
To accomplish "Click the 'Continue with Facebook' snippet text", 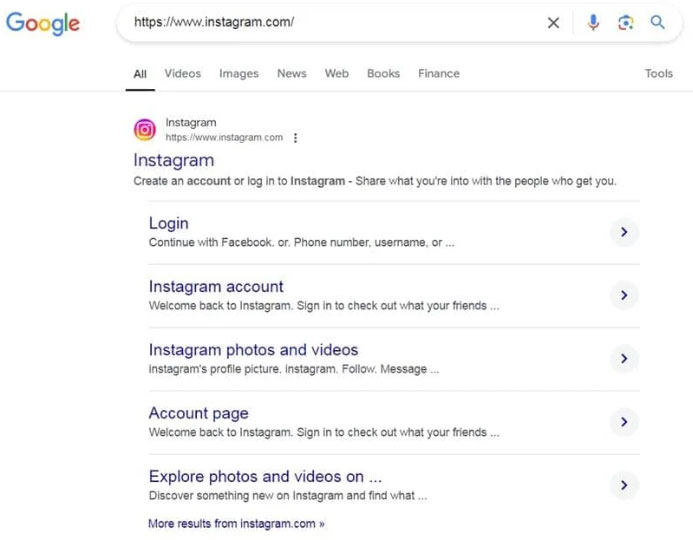I will (301, 243).
